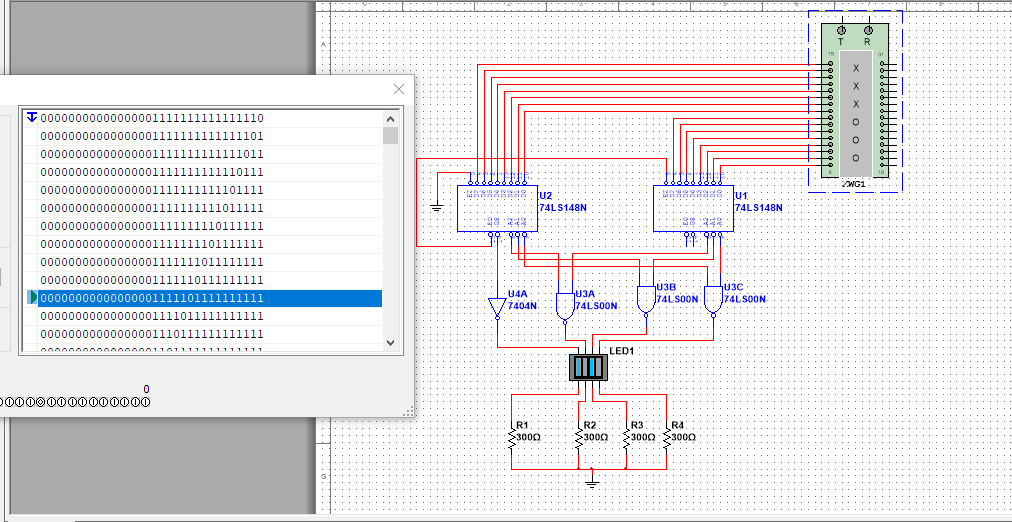Select resistor R2 symbol
1012x522 pixels.
[578, 439]
